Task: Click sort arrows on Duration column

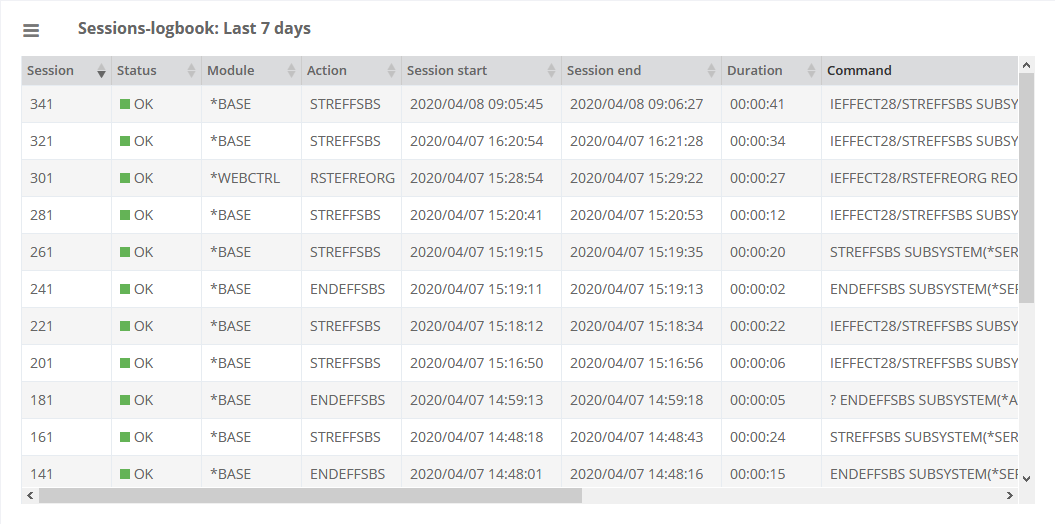Action: tap(811, 71)
